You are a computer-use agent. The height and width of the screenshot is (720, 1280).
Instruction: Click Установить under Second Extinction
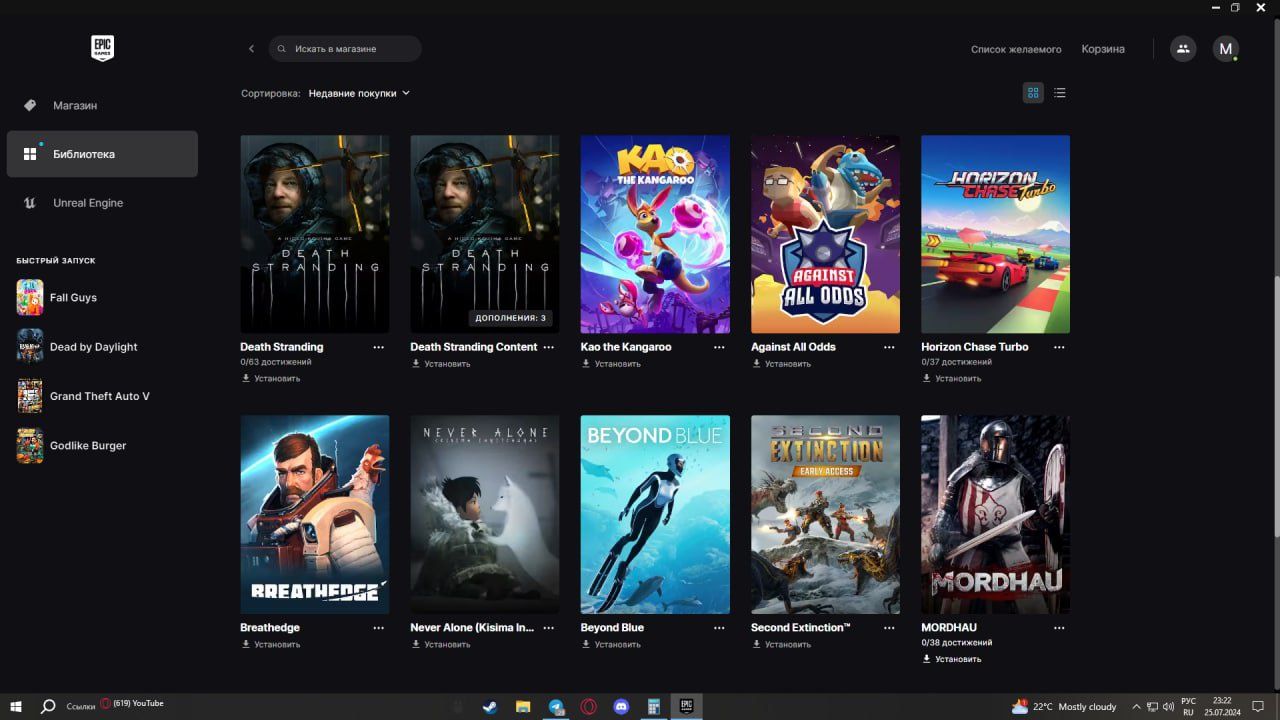[x=781, y=644]
